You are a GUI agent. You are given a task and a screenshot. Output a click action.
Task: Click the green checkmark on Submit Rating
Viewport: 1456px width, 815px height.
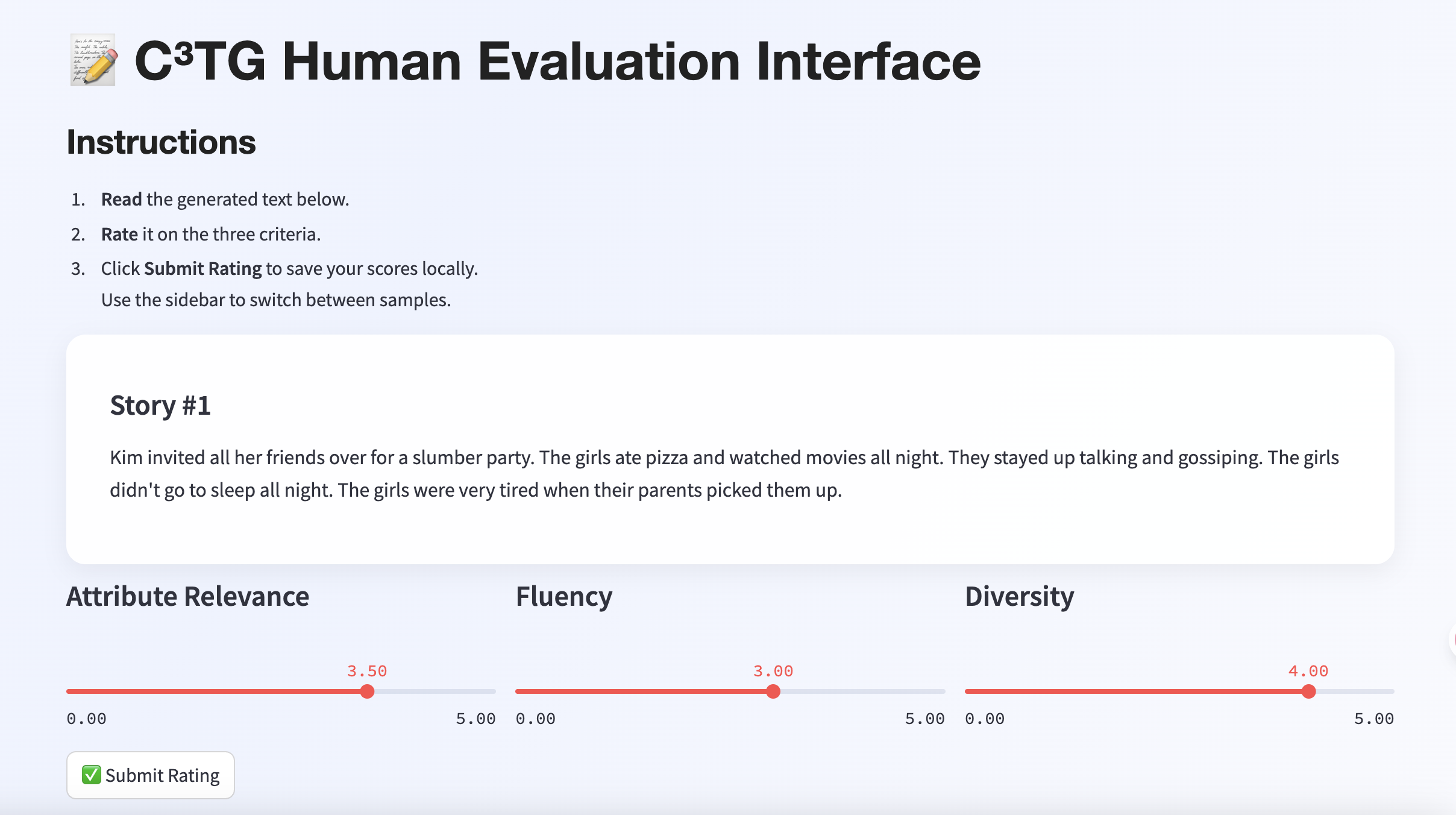pyautogui.click(x=91, y=775)
